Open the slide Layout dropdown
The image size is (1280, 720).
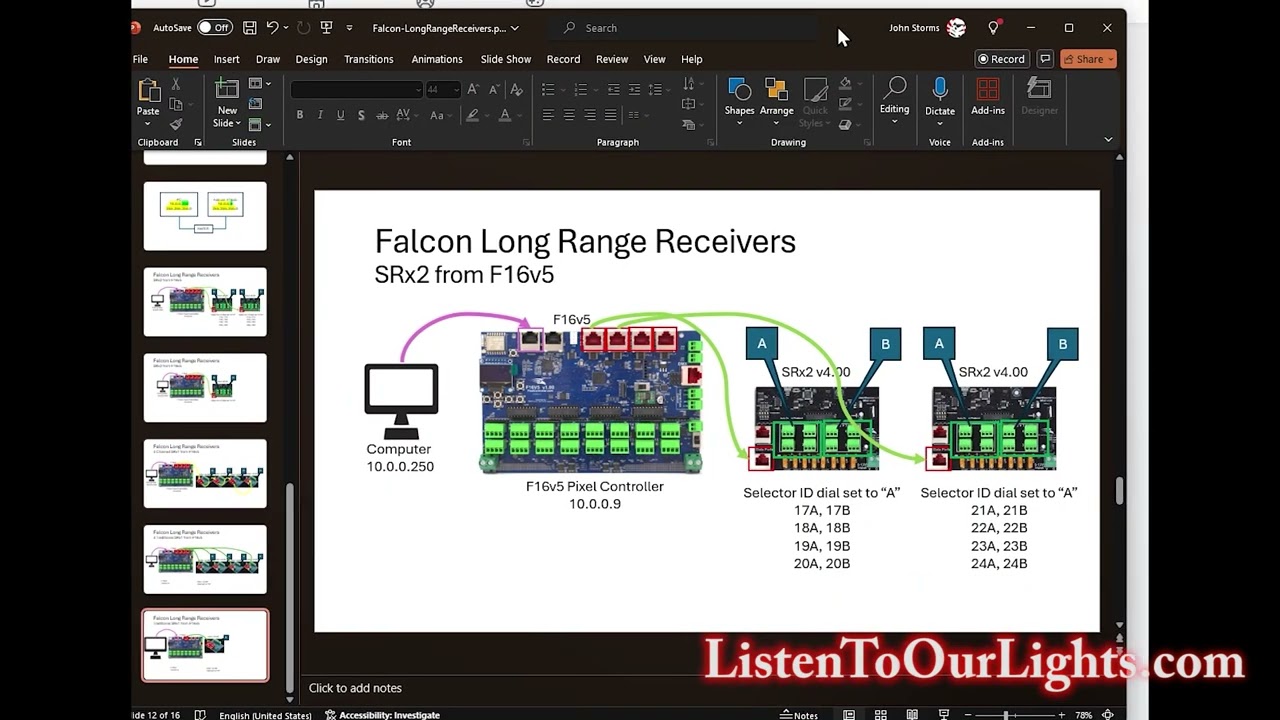tap(260, 84)
